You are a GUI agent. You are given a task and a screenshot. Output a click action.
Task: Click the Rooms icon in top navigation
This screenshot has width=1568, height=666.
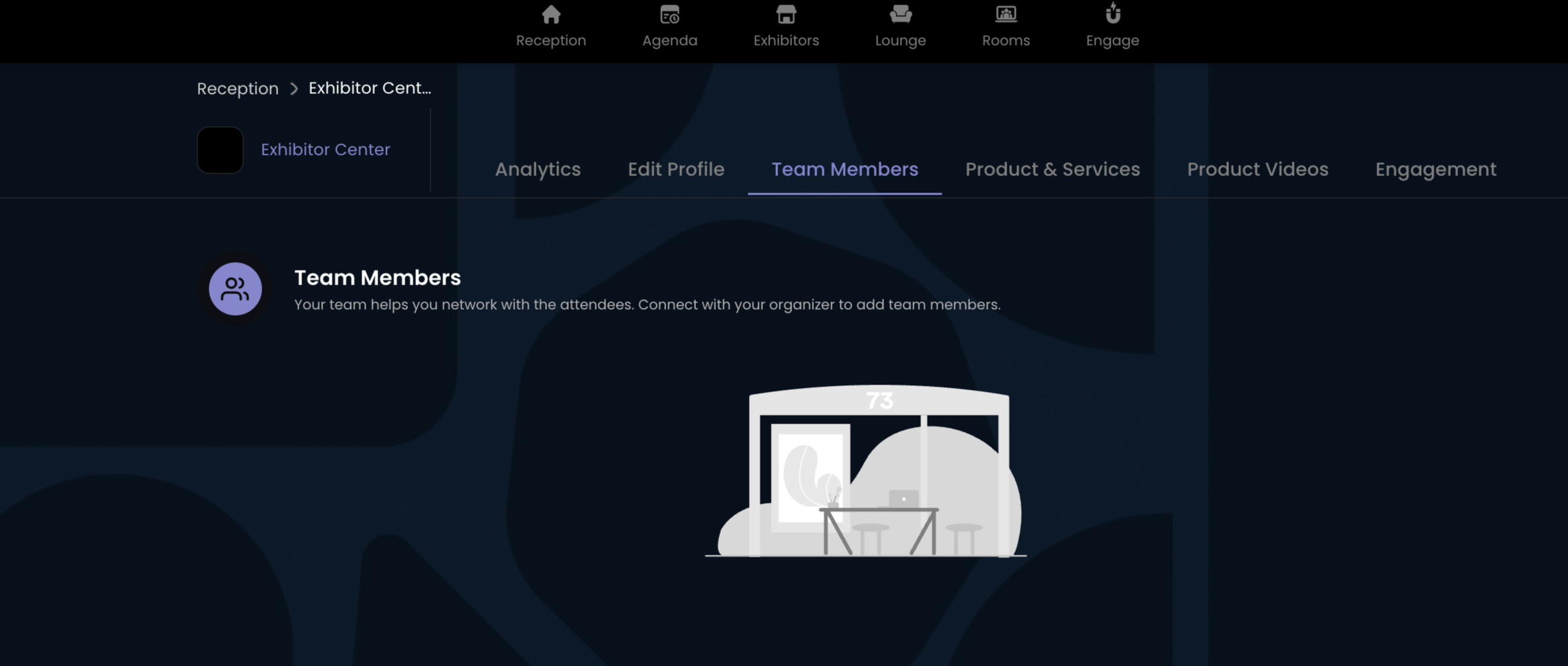[1006, 14]
